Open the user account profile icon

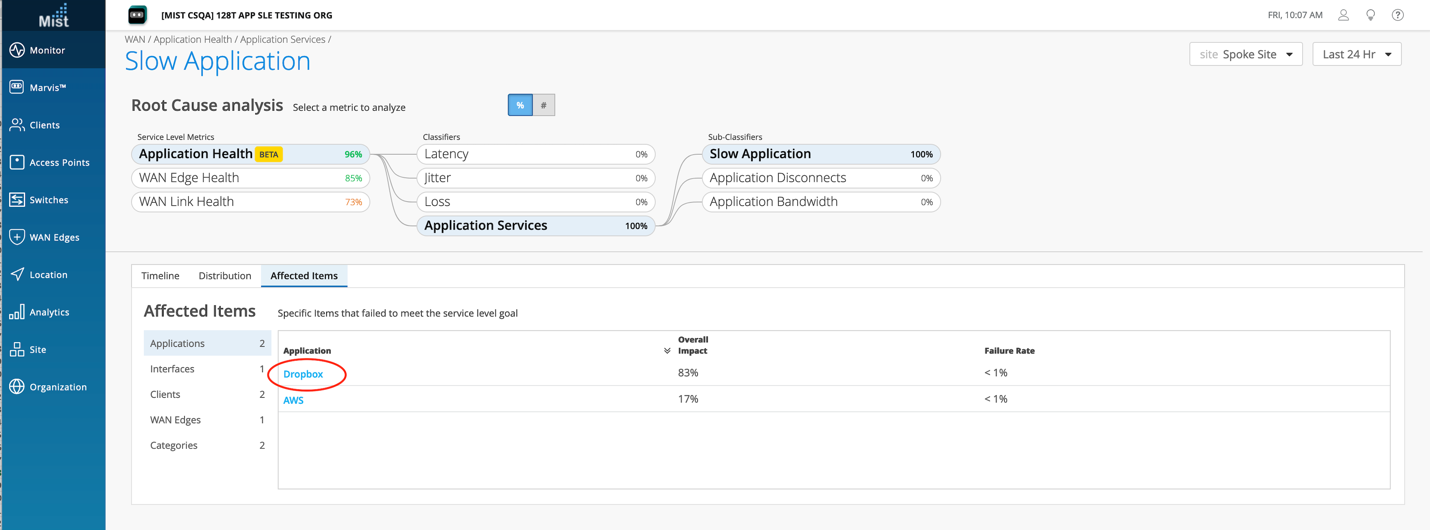[x=1343, y=15]
